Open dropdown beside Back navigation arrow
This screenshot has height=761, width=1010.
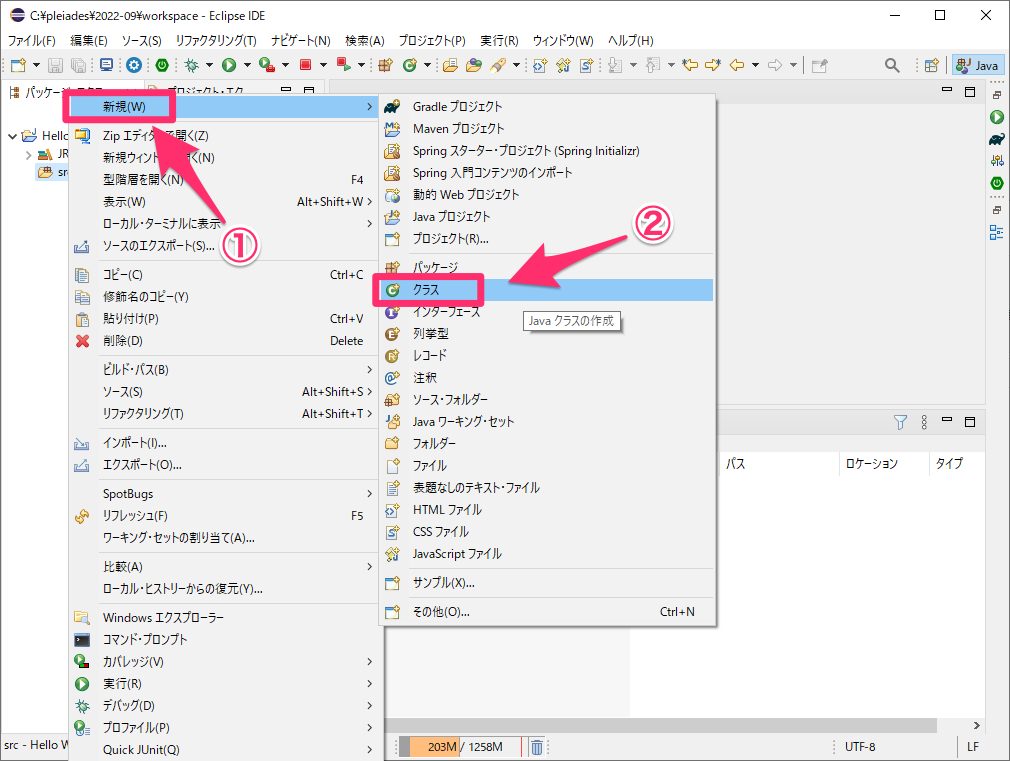(x=756, y=65)
